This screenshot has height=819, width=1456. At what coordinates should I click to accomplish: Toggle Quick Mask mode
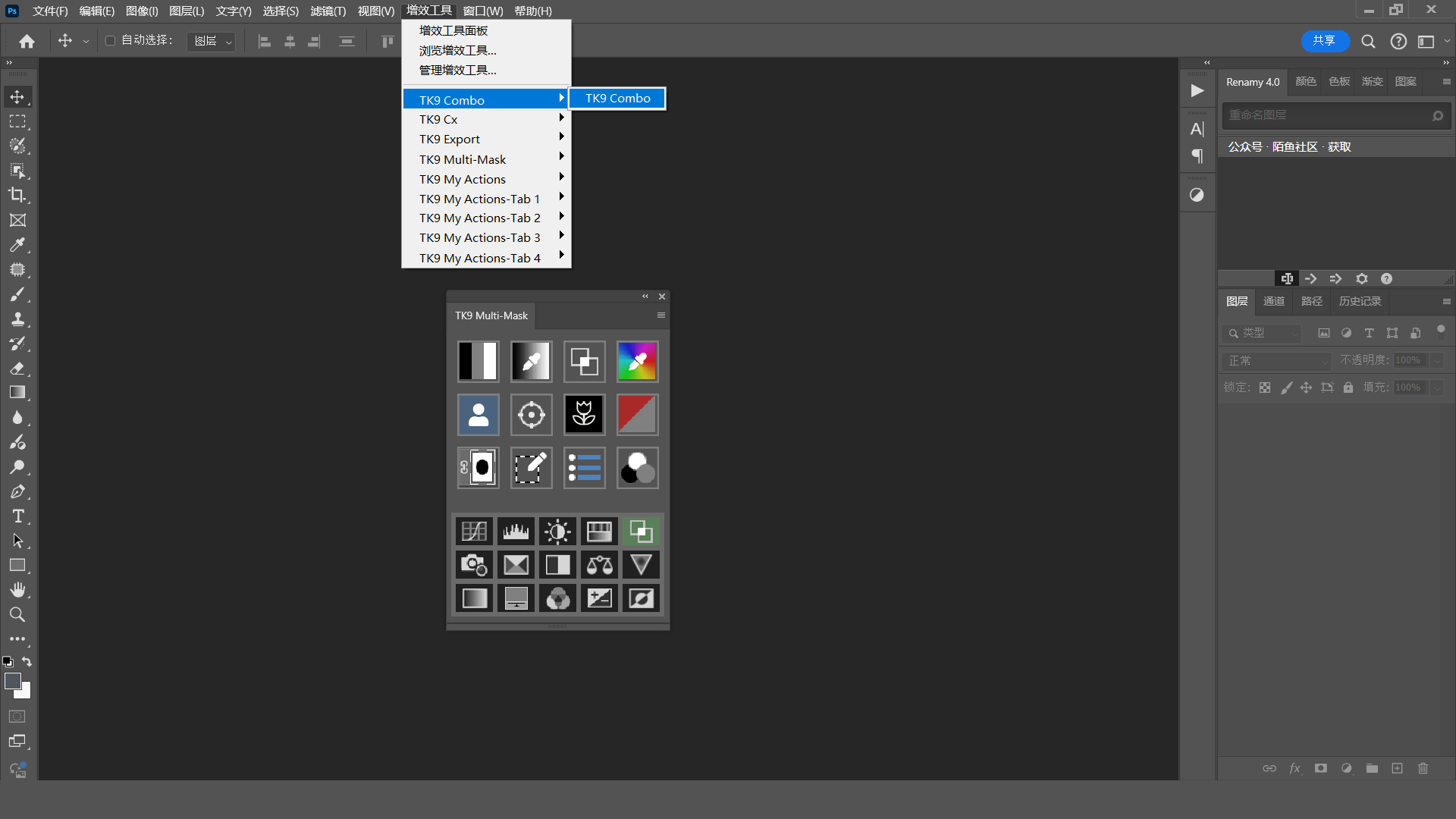(17, 717)
